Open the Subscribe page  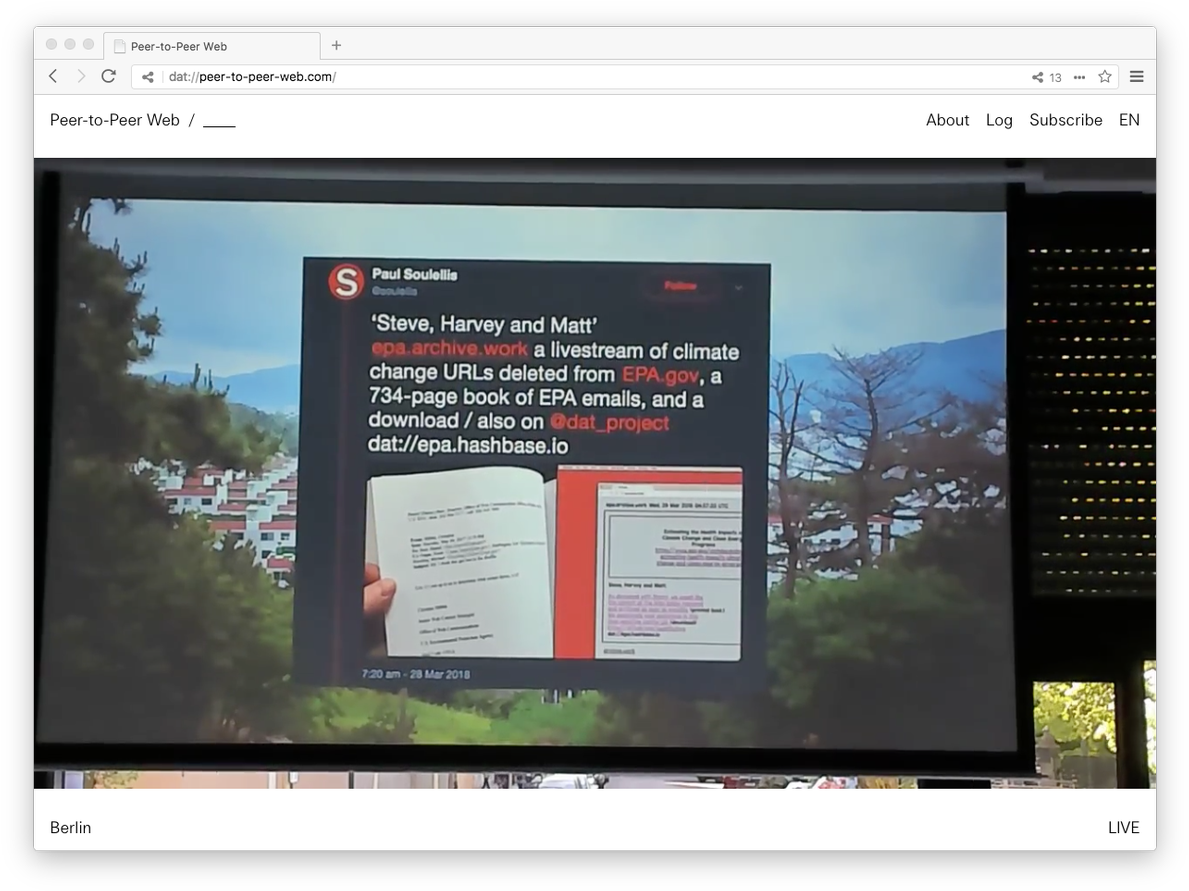tap(1065, 120)
